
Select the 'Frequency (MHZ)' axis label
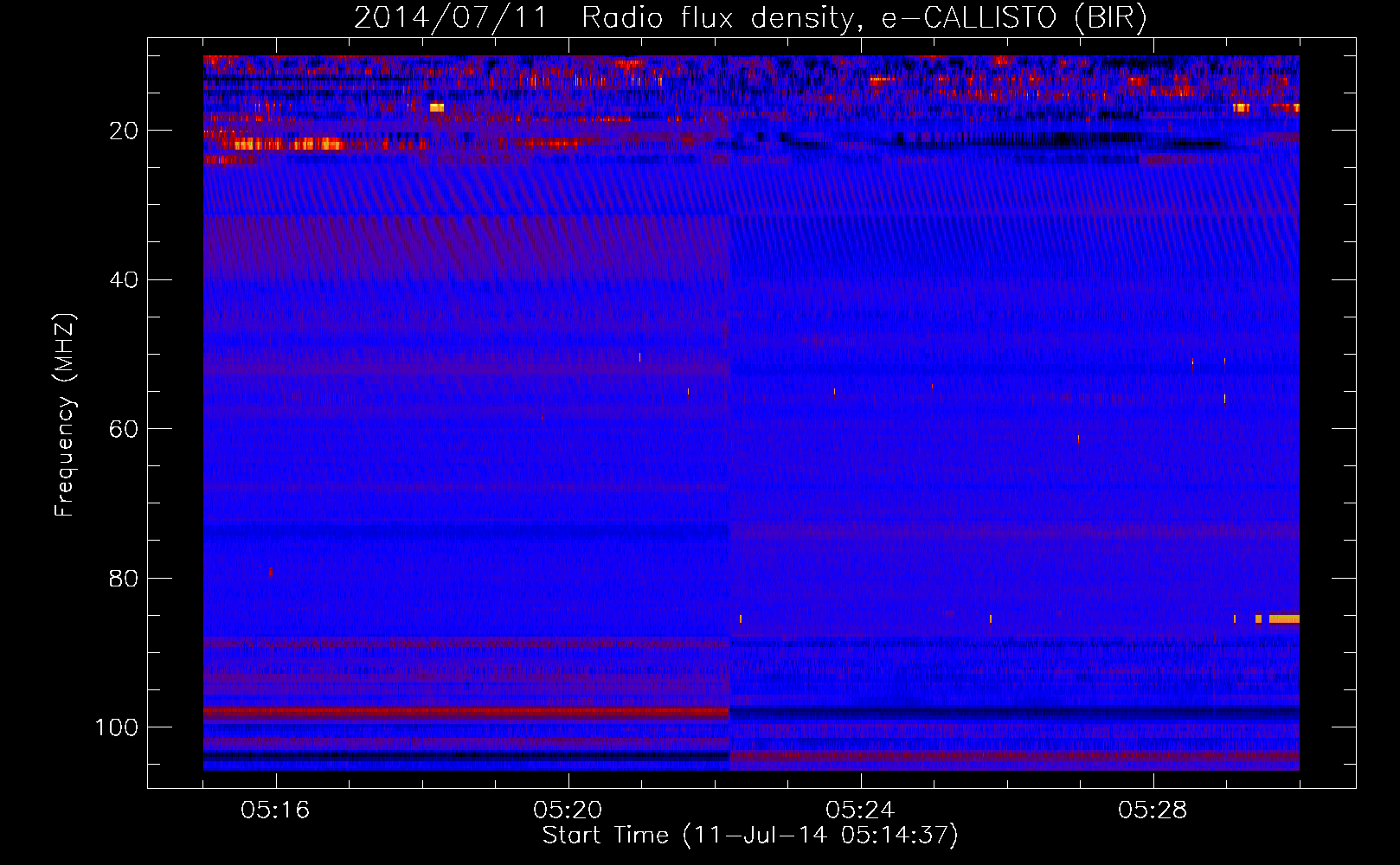pos(65,415)
